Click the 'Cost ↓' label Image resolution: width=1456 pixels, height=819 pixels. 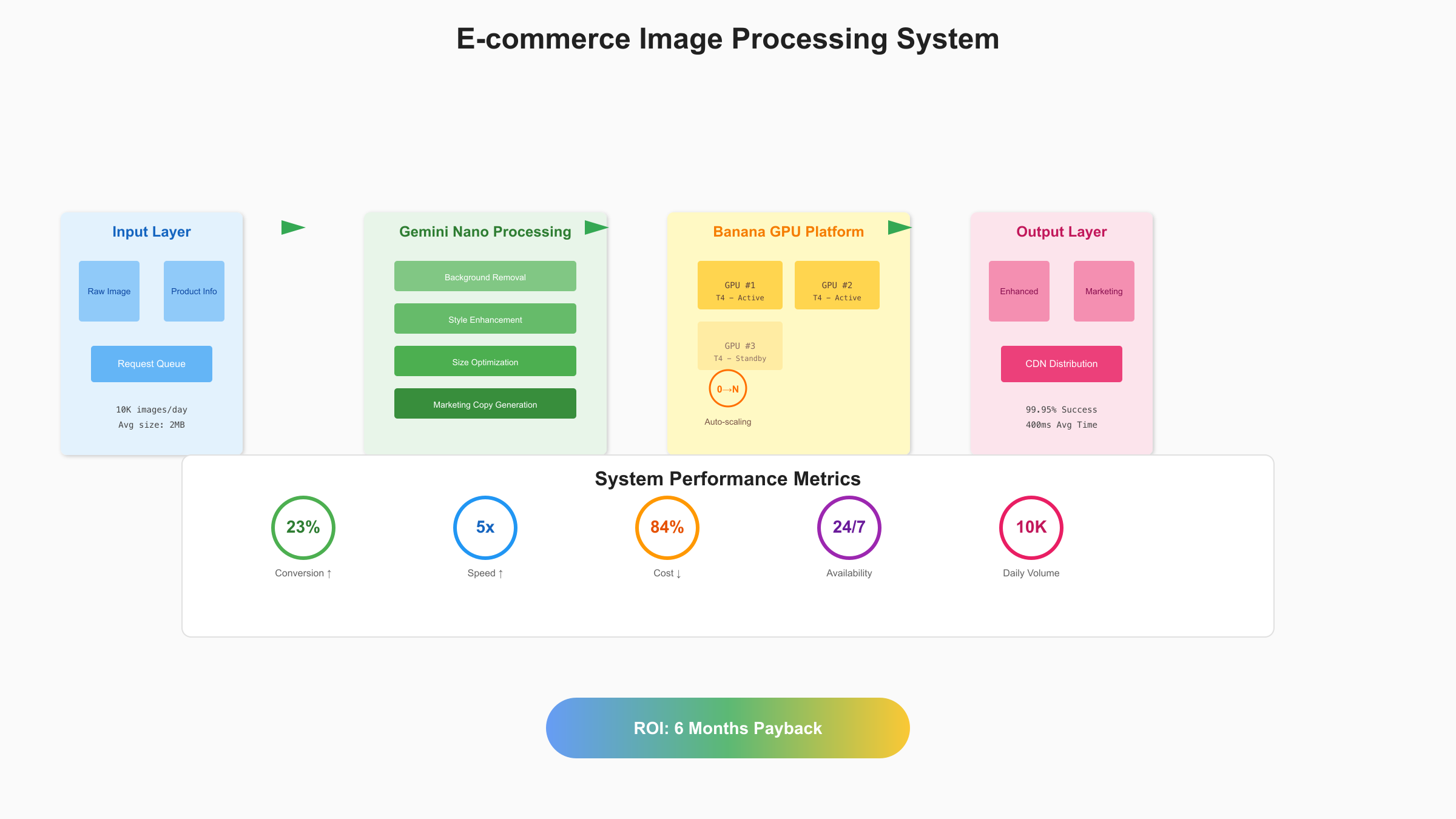(667, 573)
